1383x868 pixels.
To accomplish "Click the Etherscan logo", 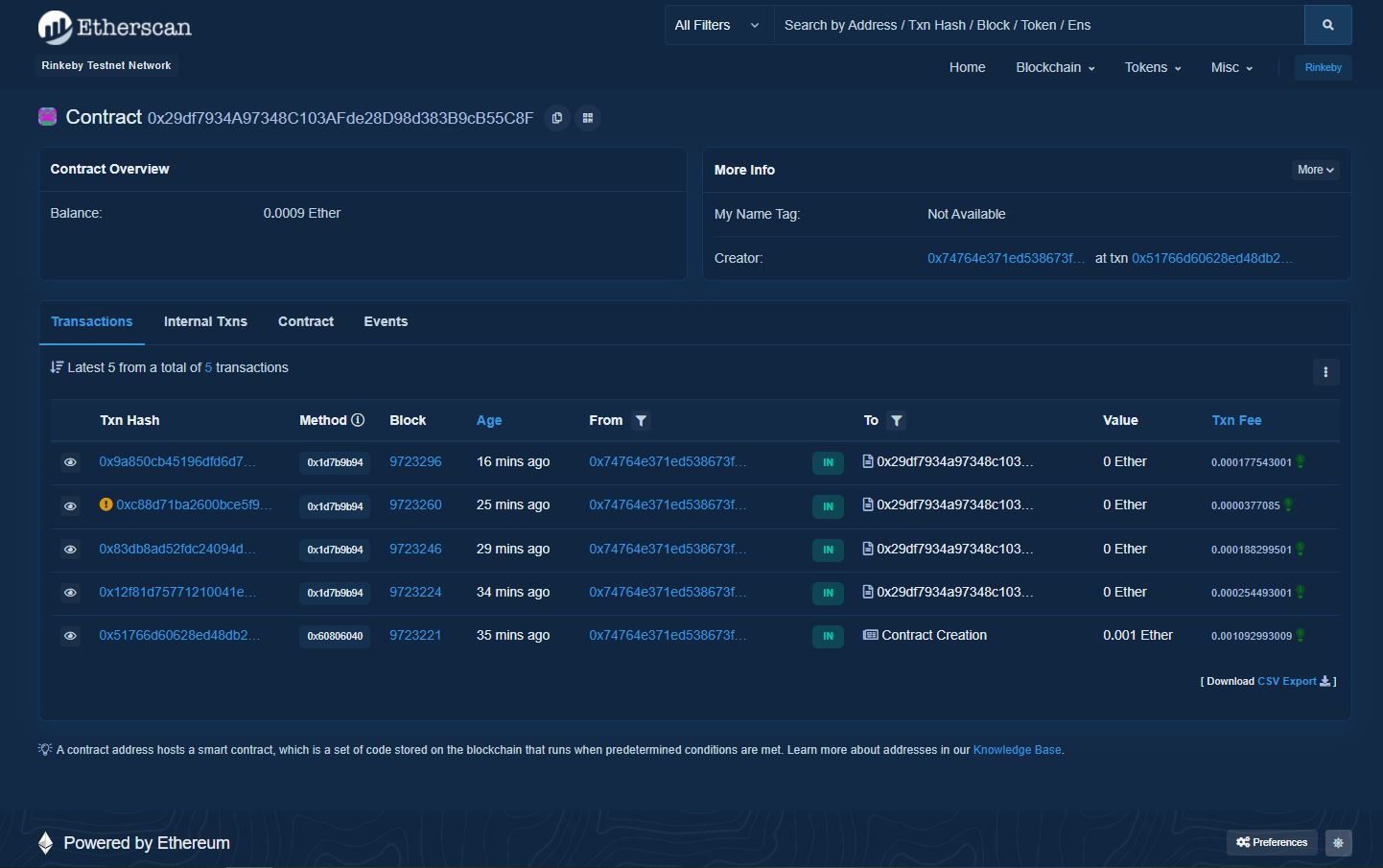I will 115,27.
